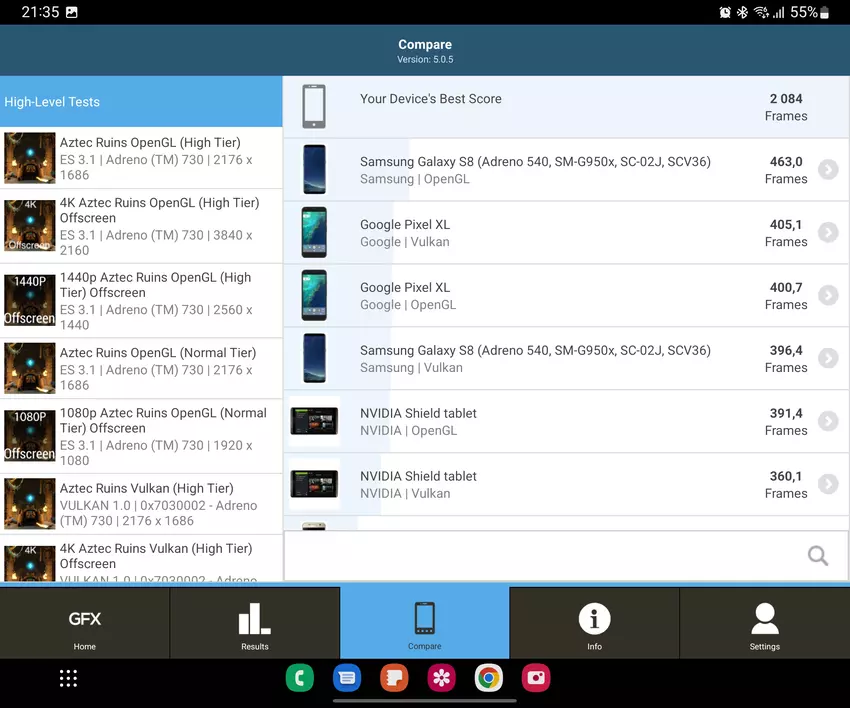The image size is (850, 708).
Task: Open the Info tab
Action: 594,624
